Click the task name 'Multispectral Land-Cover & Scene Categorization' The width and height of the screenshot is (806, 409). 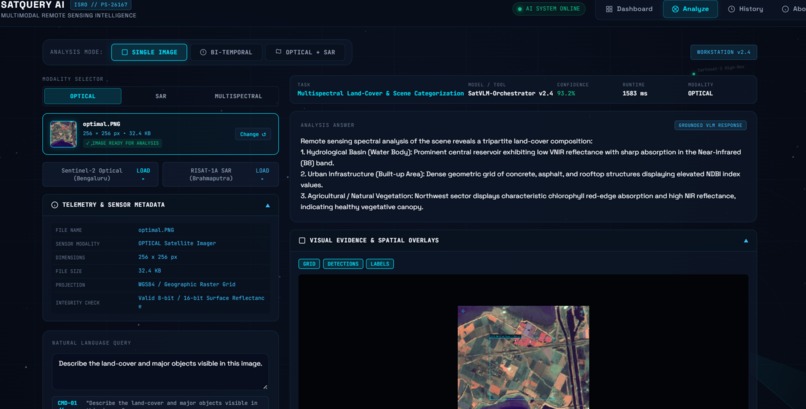[x=380, y=94]
